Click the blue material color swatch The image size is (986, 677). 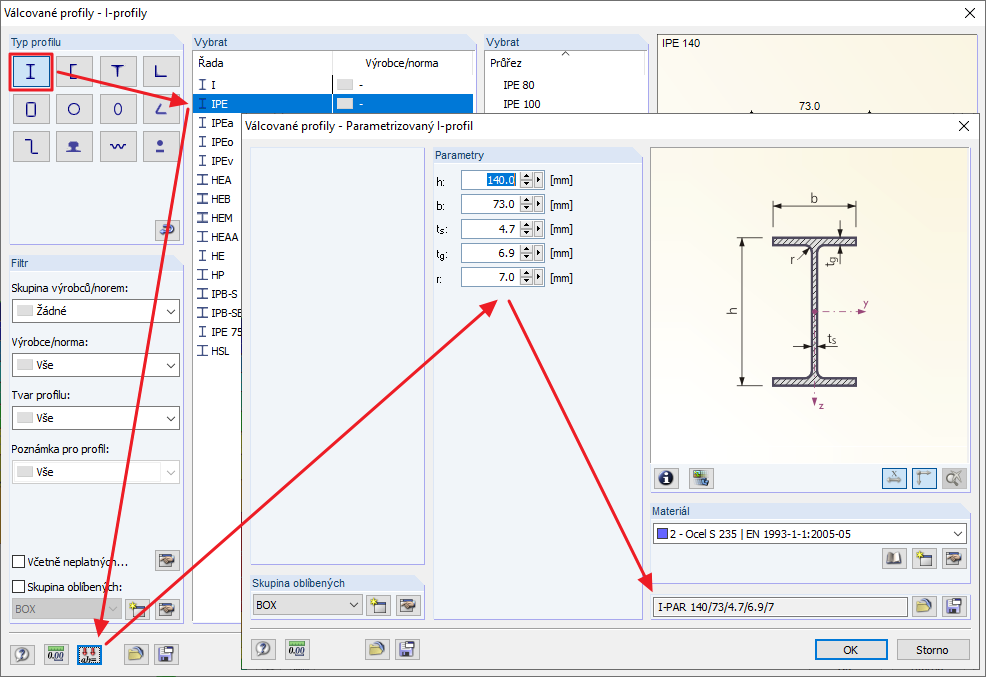pyautogui.click(x=662, y=534)
